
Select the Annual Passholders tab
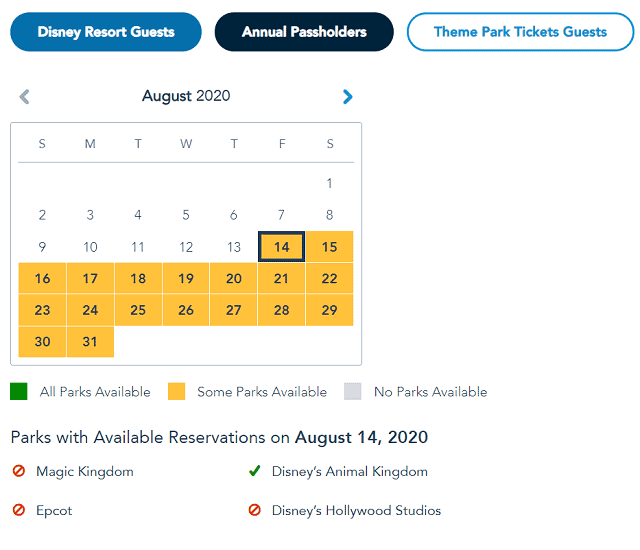click(x=304, y=32)
